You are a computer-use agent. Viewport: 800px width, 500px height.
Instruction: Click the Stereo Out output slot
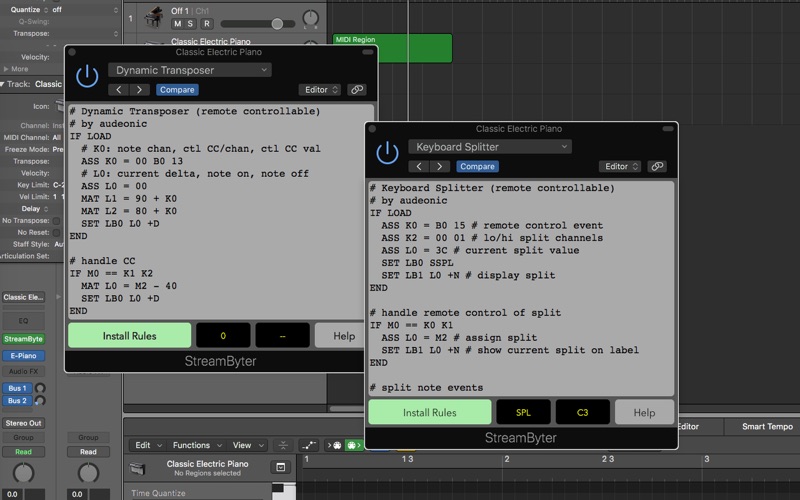(23, 423)
